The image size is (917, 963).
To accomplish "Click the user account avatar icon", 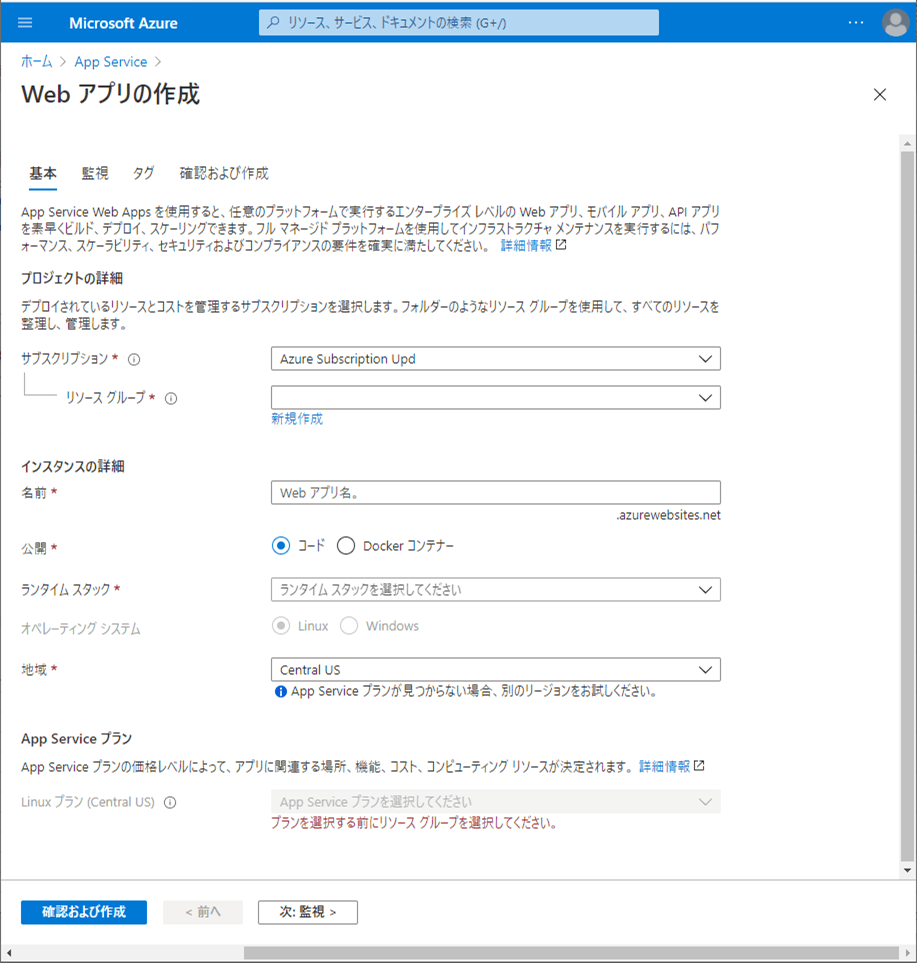I will click(895, 23).
